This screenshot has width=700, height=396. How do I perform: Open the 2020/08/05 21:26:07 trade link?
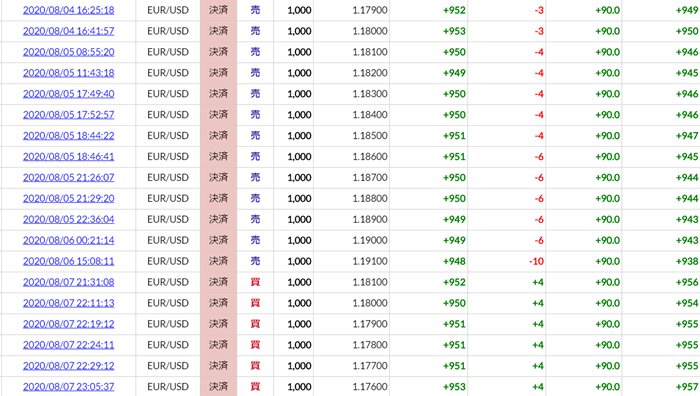[x=68, y=178]
